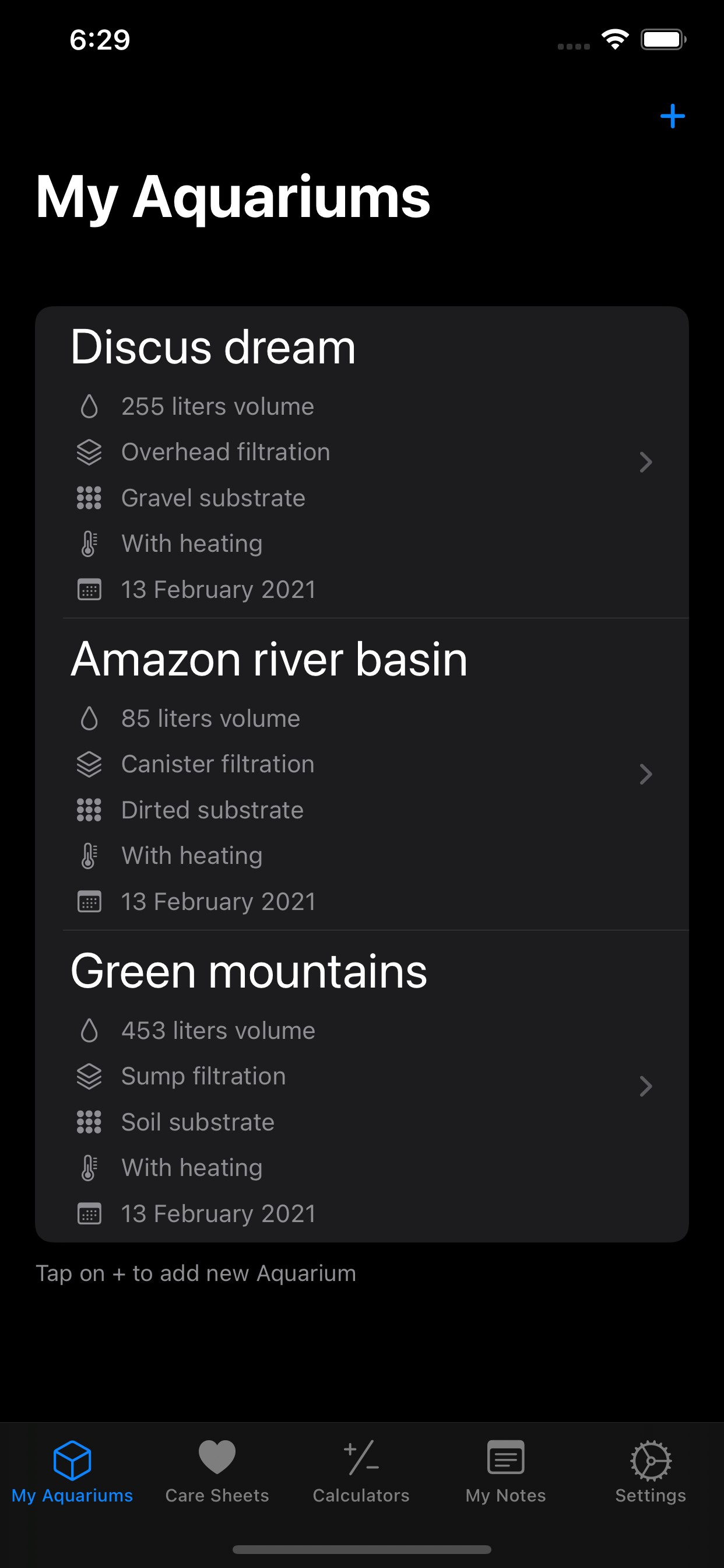Image resolution: width=724 pixels, height=1568 pixels.
Task: Tap the thermometer icon in Discus dream
Action: pyautogui.click(x=89, y=544)
